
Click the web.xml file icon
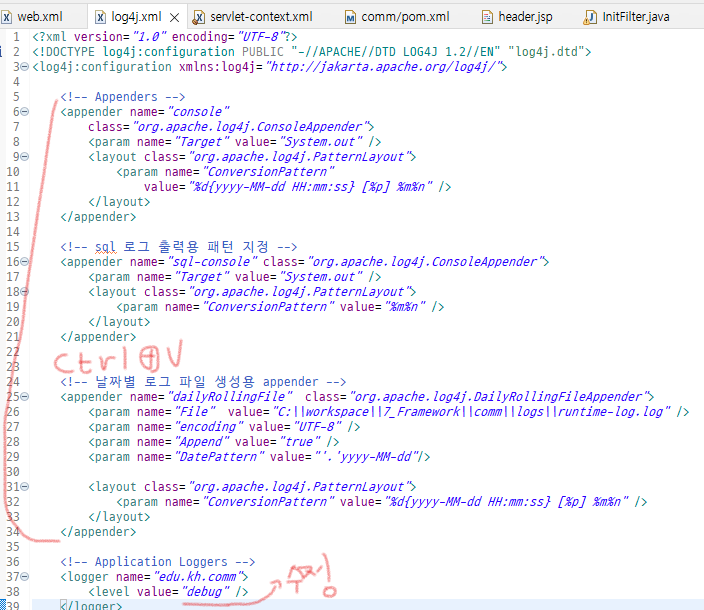pyautogui.click(x=6, y=18)
